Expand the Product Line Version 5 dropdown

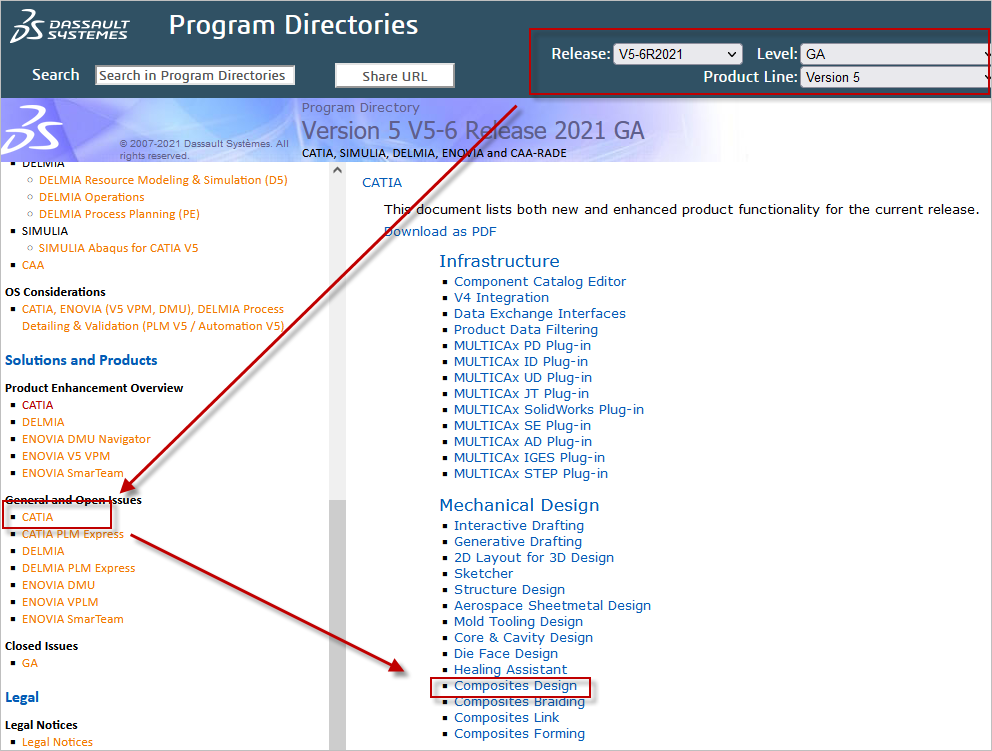click(x=895, y=77)
